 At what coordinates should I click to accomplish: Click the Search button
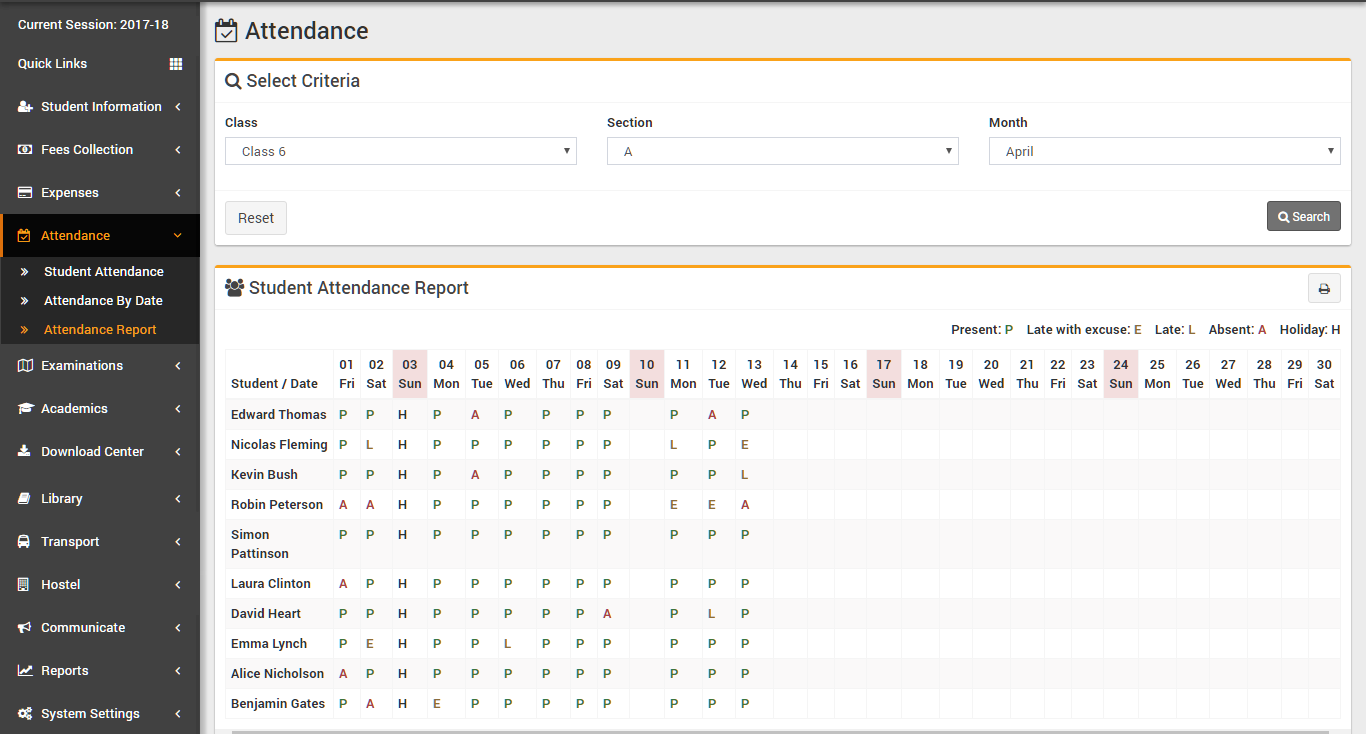click(x=1303, y=217)
